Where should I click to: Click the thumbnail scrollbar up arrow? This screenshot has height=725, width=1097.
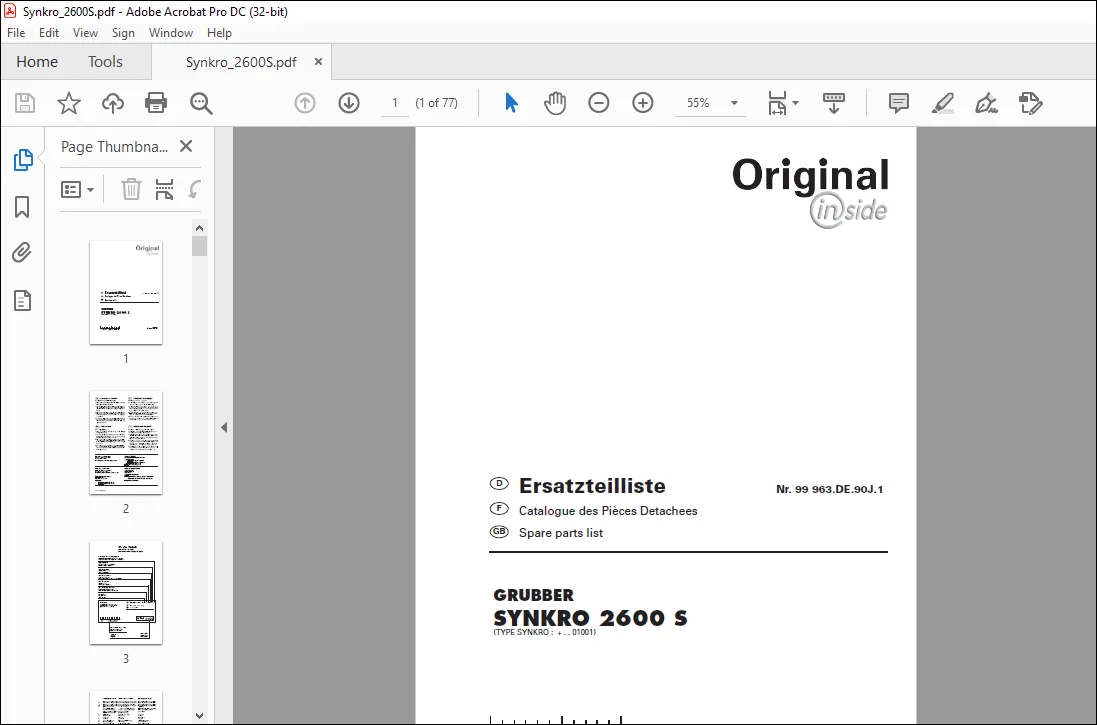click(199, 228)
